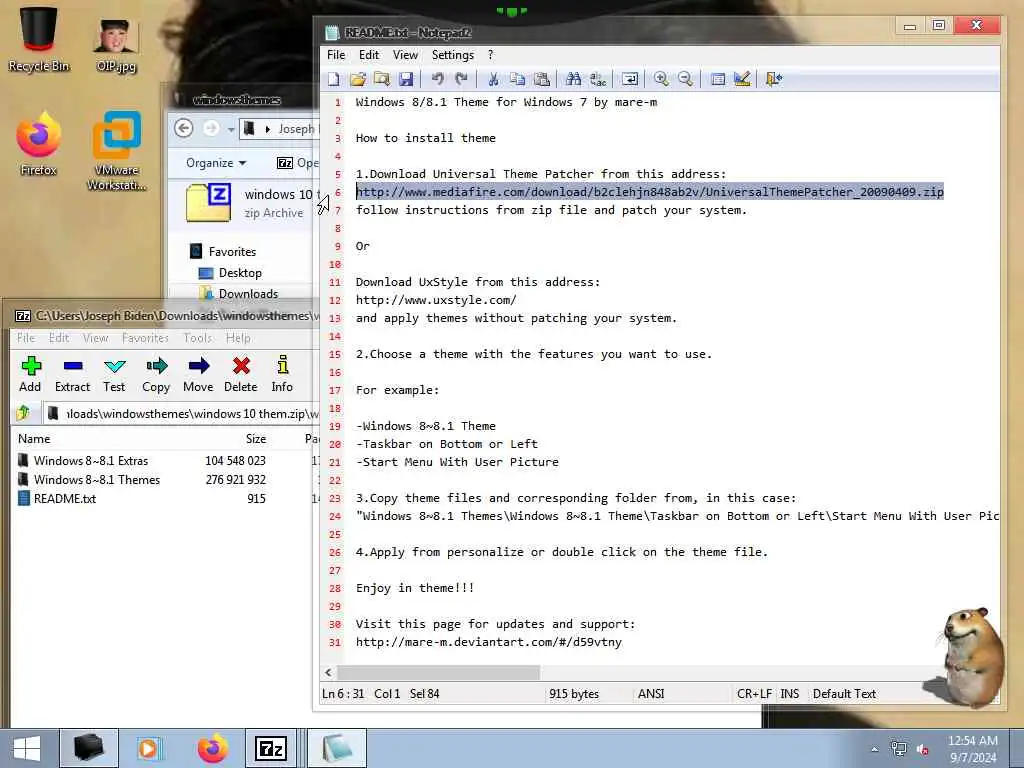Open the View menu in Notepad2
Viewport: 1024px width, 768px height.
point(405,55)
